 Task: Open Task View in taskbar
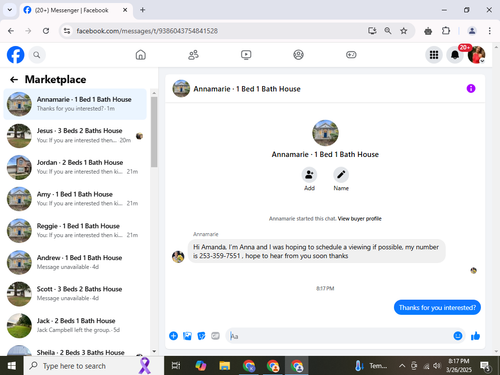(176, 366)
